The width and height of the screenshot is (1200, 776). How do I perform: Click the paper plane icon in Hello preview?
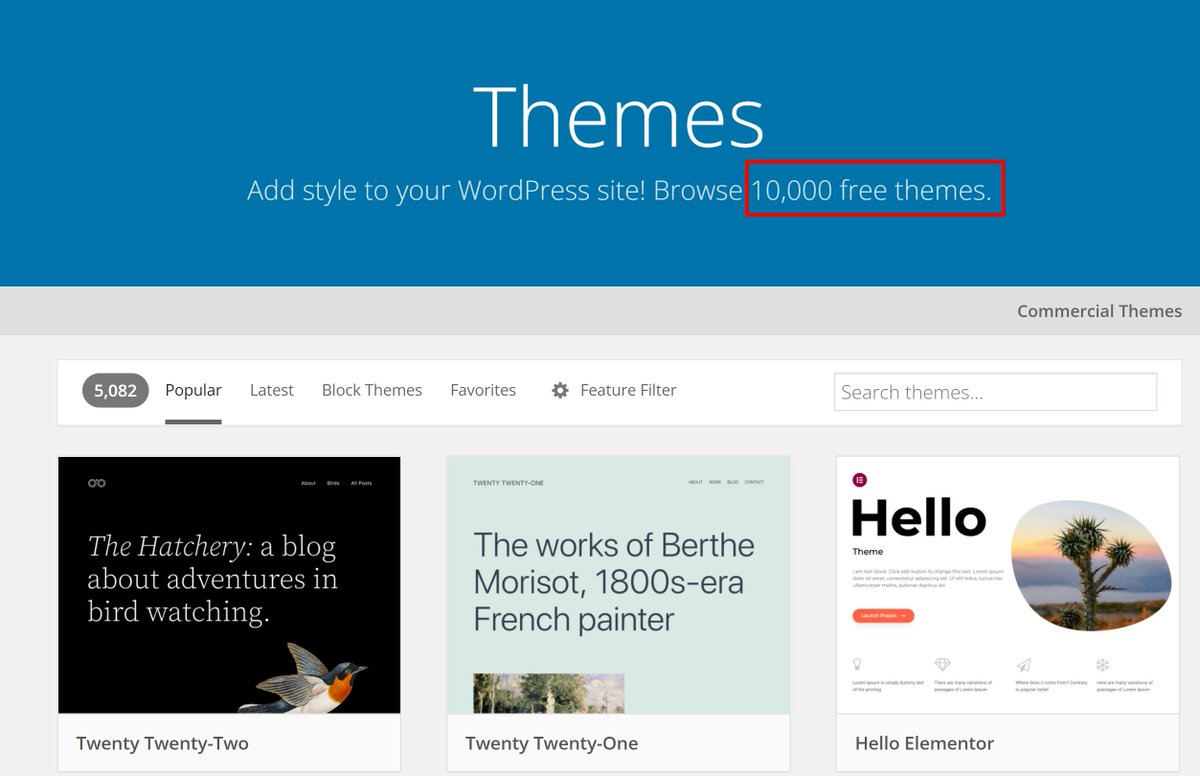pos(1023,665)
